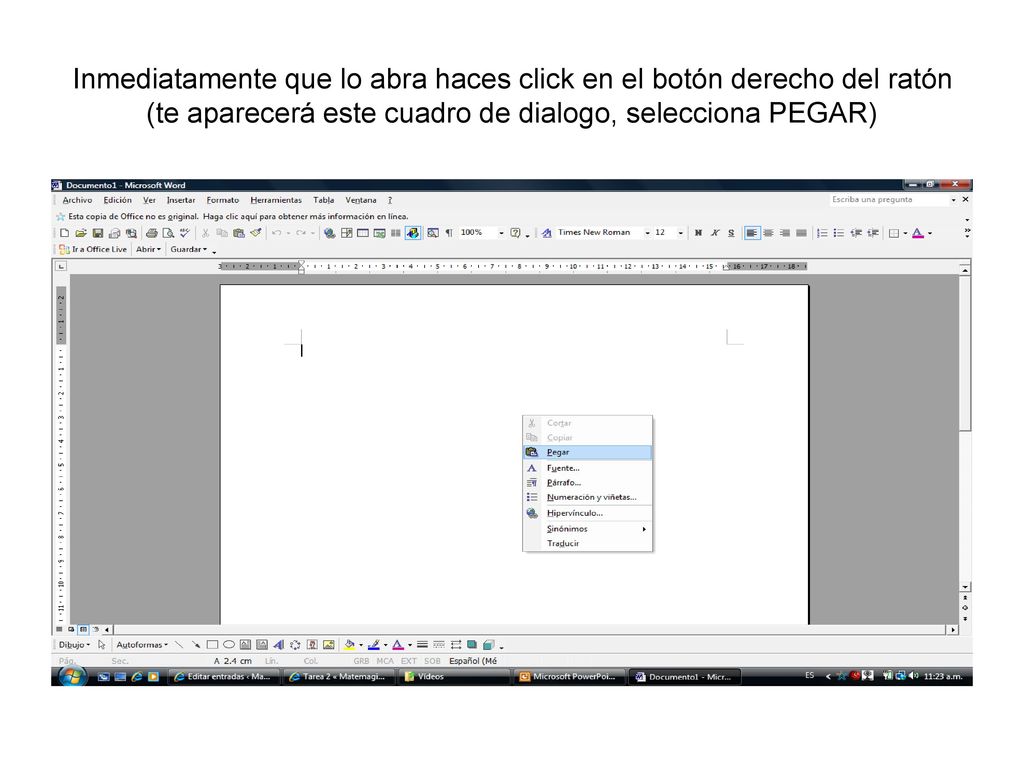Toggle Show/Hide paragraph marks
Screen dimensions: 1024x768
click(449, 233)
